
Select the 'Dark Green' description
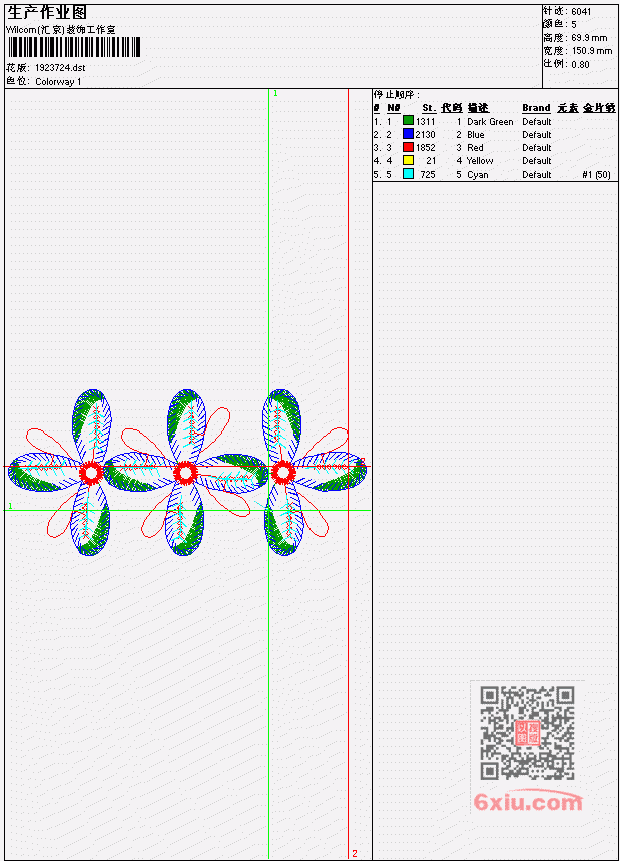[490, 122]
